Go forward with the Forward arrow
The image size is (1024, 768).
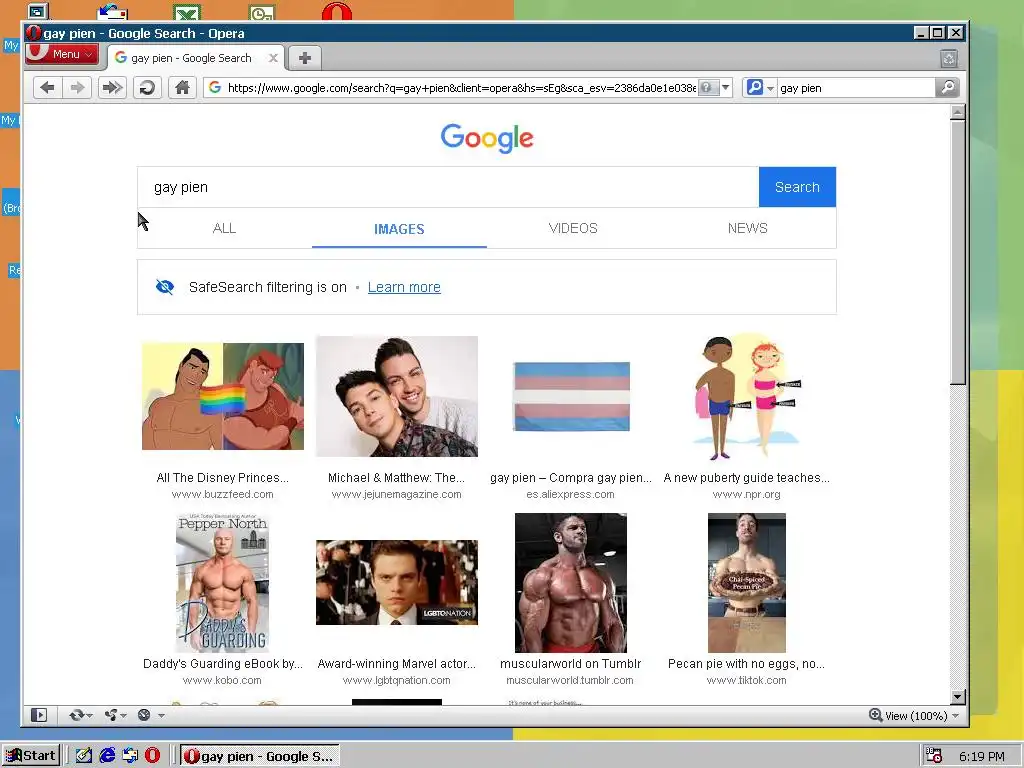[77, 88]
